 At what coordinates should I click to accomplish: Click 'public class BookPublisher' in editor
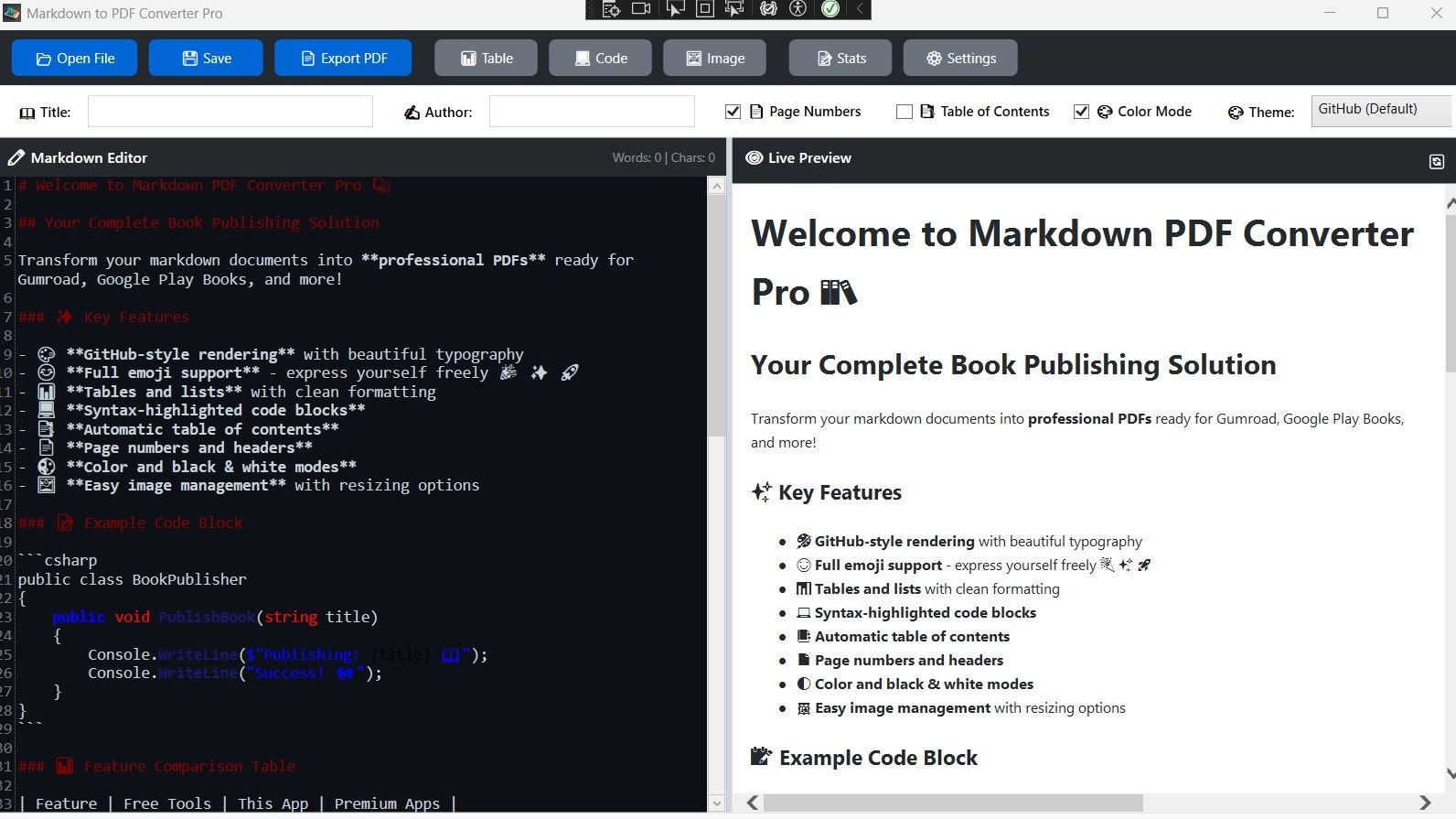(132, 579)
